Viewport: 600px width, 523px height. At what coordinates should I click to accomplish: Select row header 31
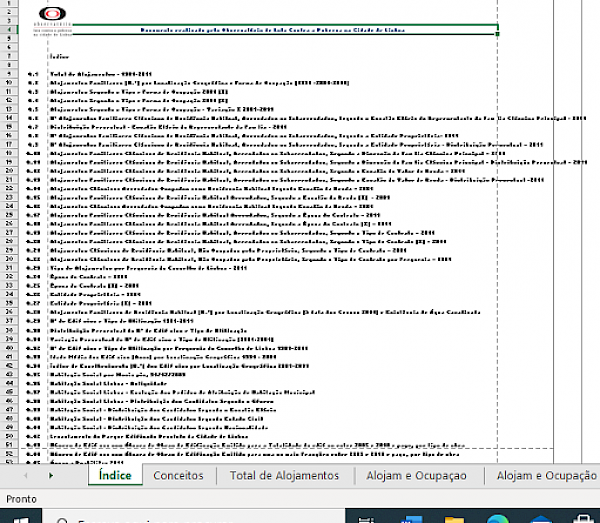pyautogui.click(x=9, y=267)
